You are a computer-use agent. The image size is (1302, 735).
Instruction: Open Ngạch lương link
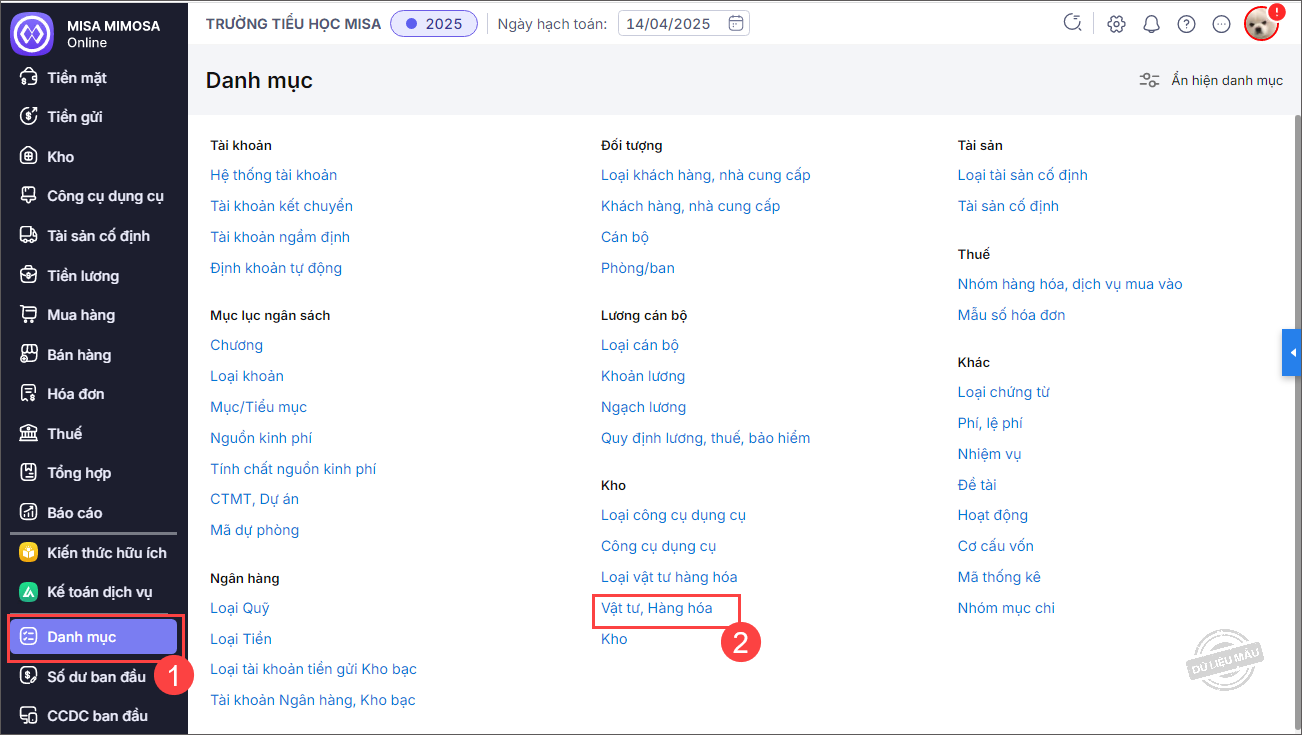[x=644, y=407]
